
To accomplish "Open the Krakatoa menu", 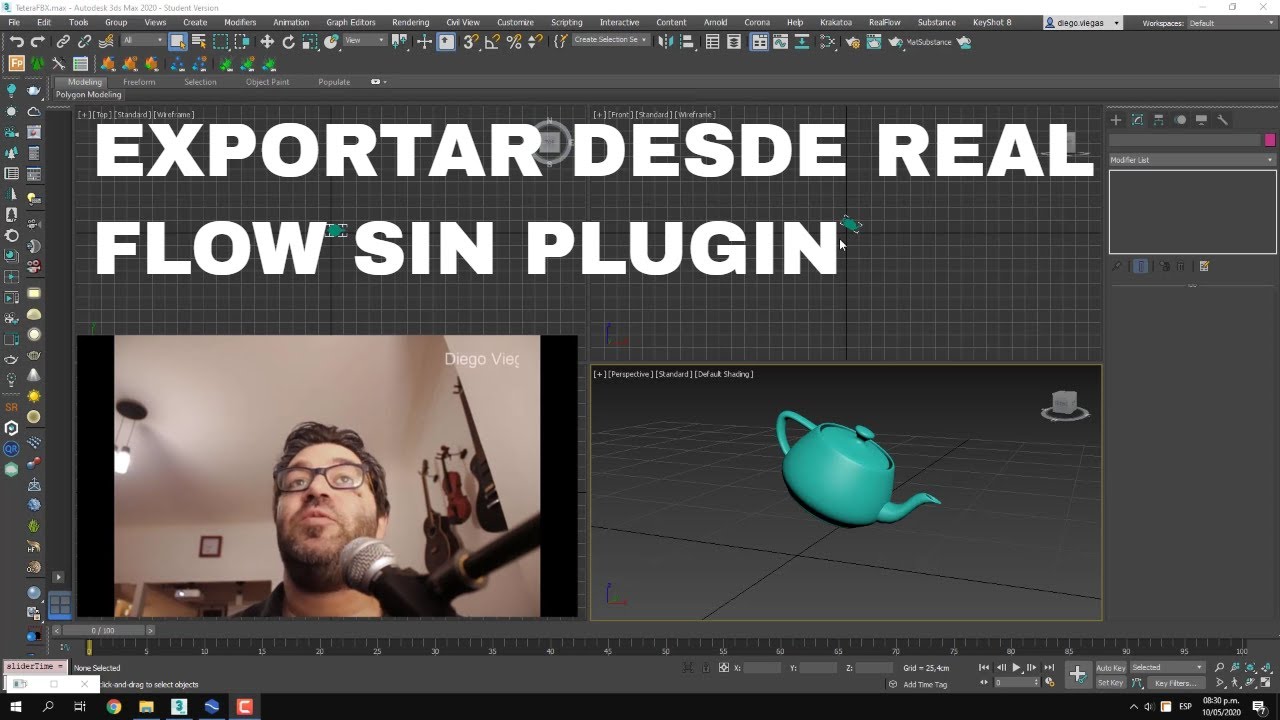I will pyautogui.click(x=836, y=22).
